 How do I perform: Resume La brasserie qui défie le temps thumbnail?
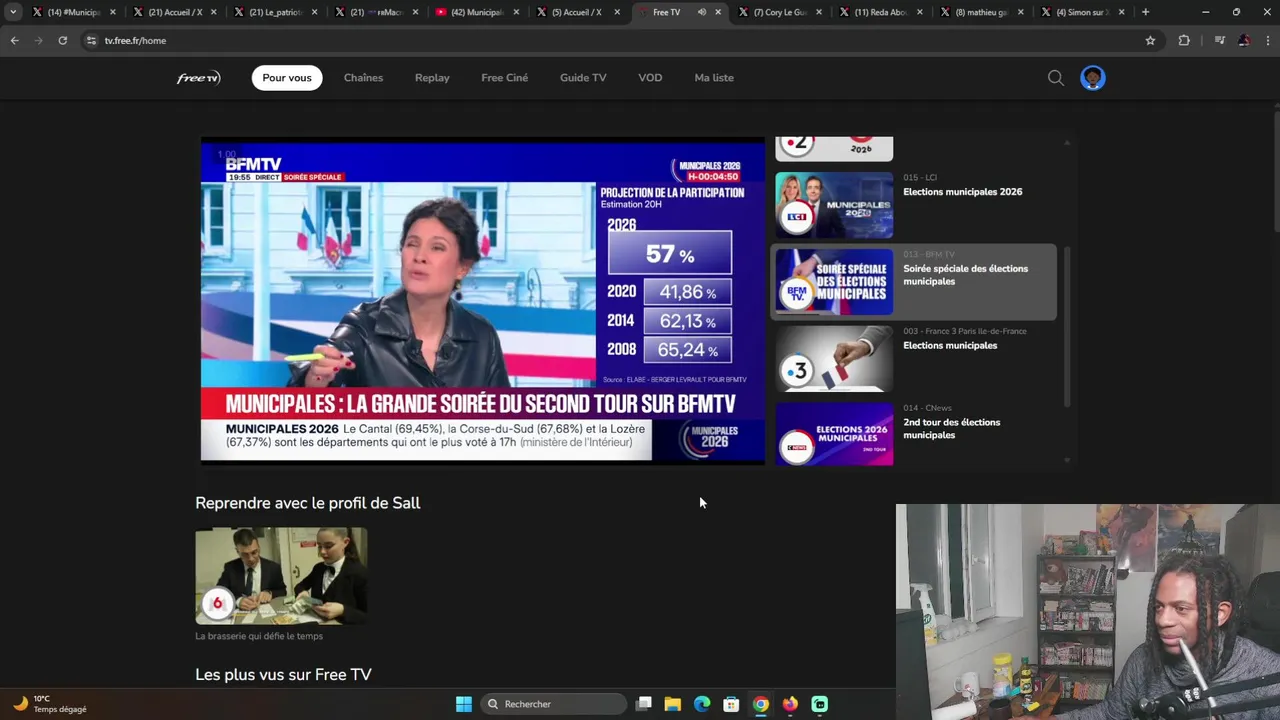pyautogui.click(x=281, y=576)
